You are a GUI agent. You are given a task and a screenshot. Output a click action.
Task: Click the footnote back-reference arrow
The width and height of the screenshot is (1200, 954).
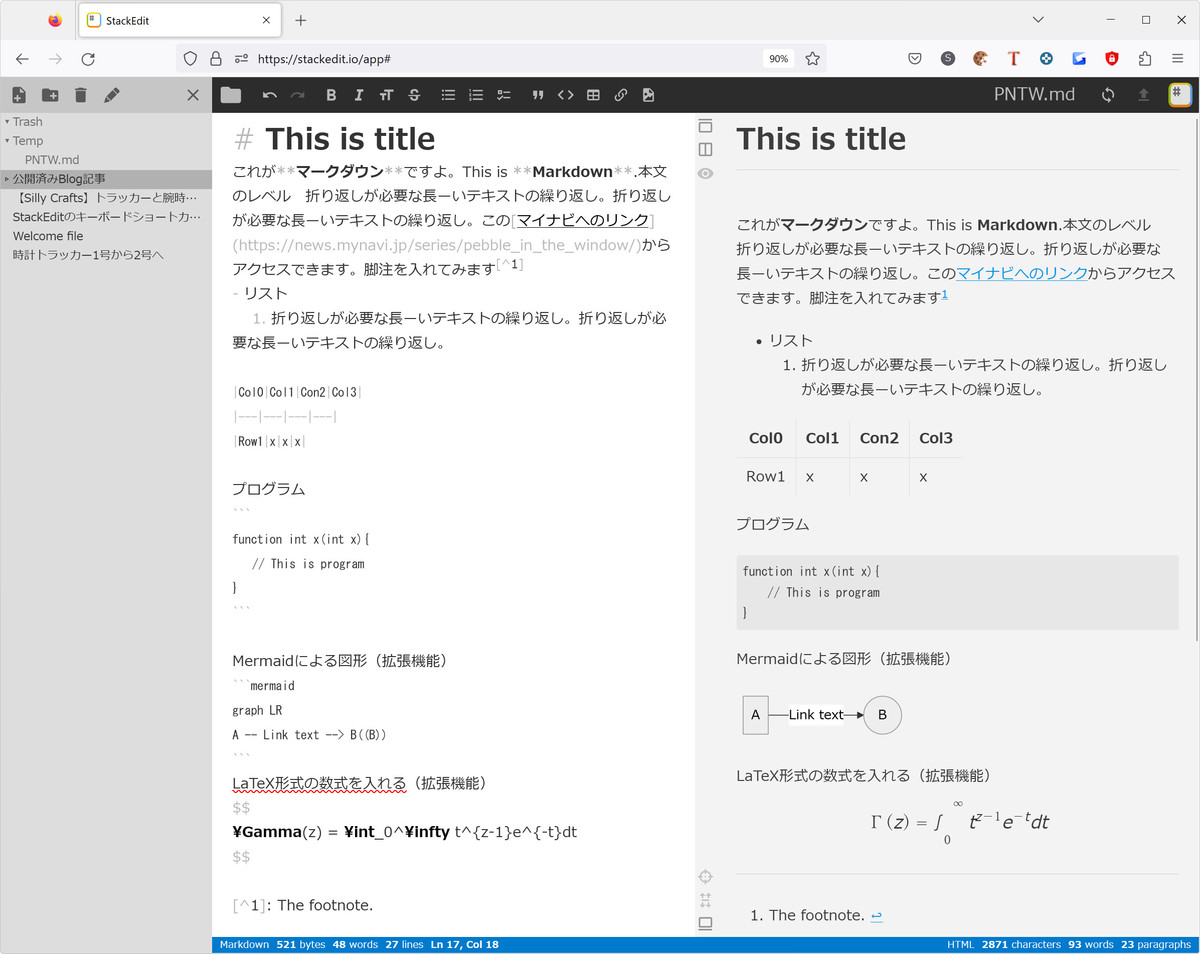tap(876, 916)
